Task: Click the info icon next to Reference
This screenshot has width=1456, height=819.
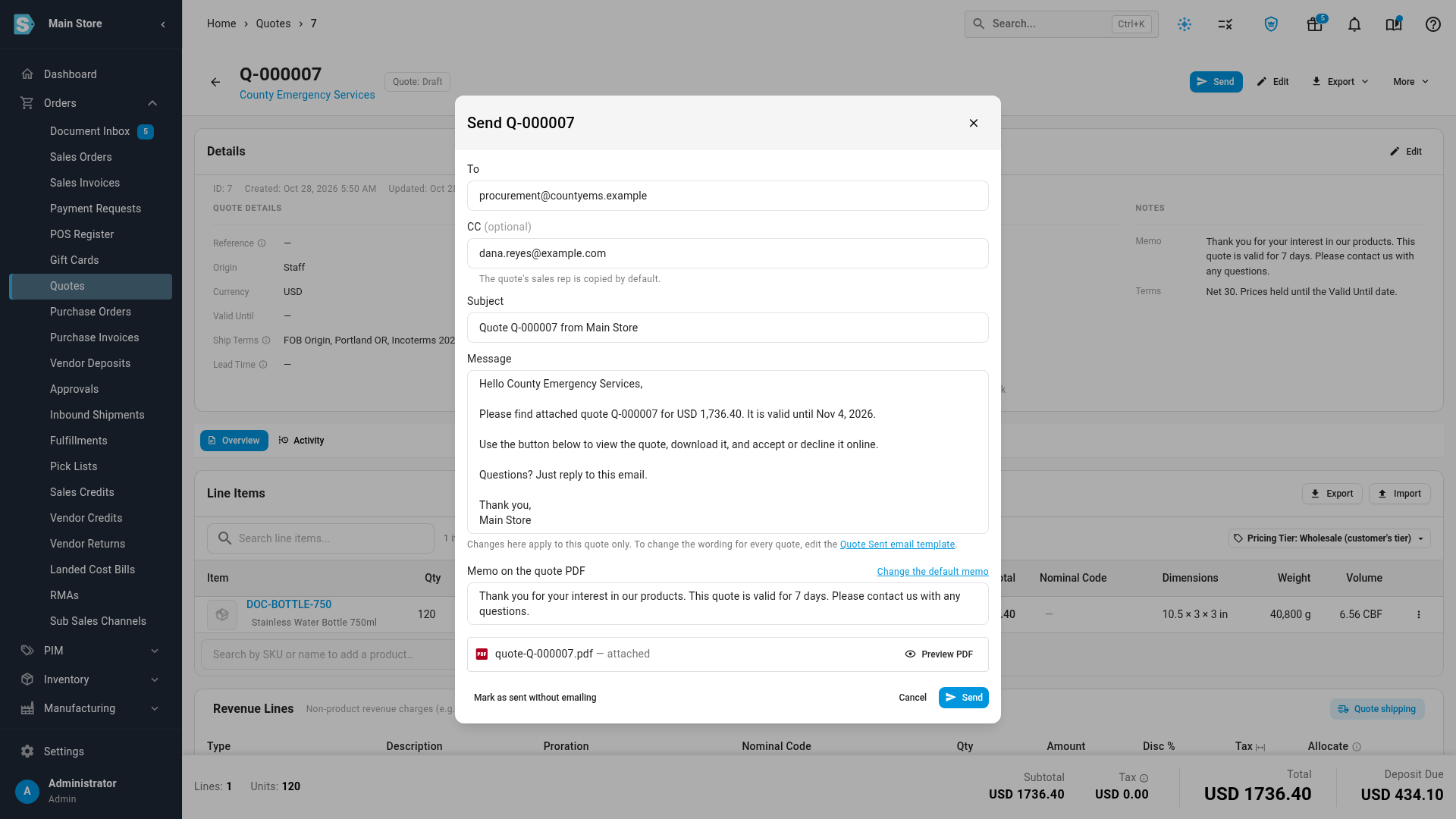Action: click(262, 243)
